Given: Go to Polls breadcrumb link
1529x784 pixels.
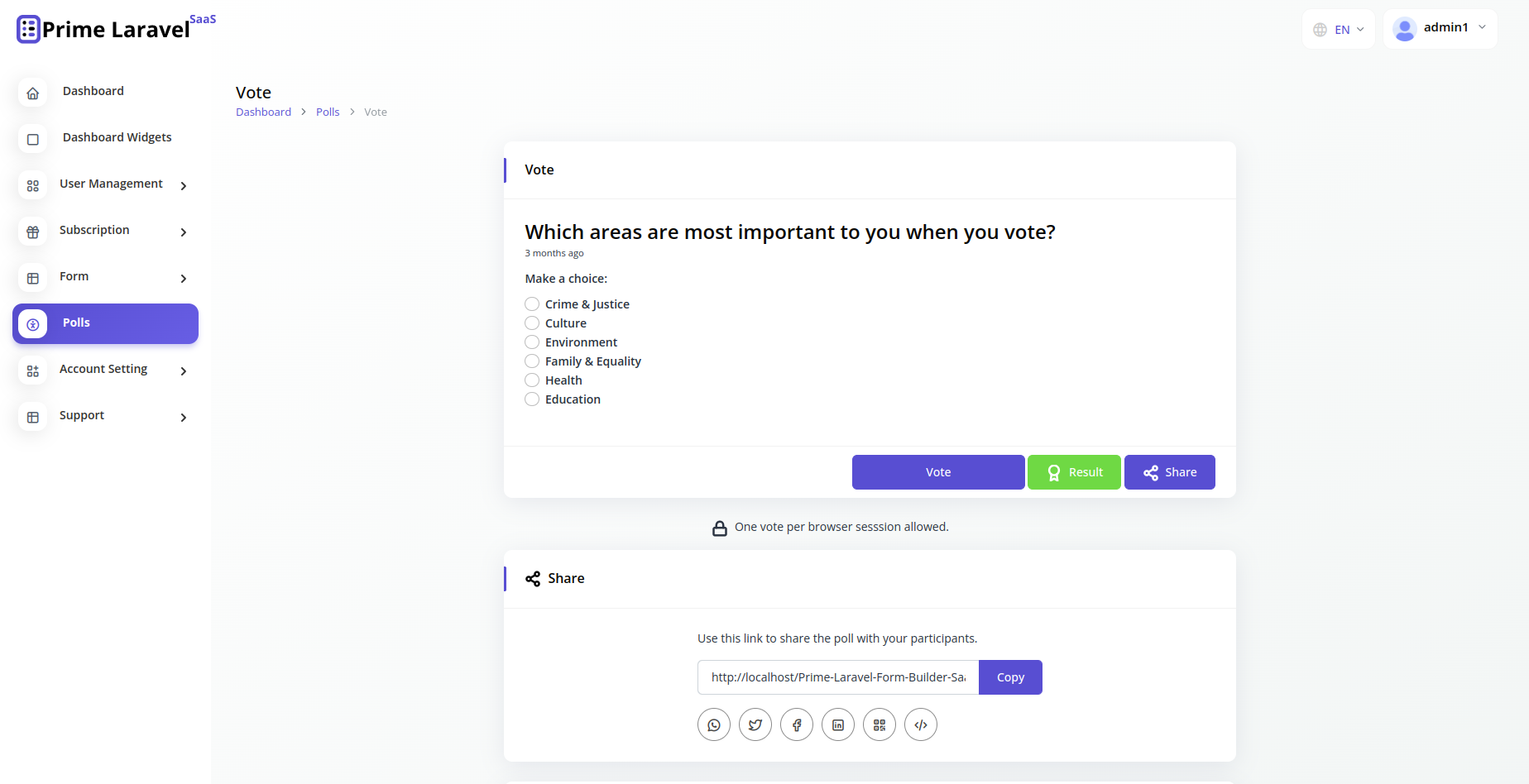Looking at the screenshot, I should [328, 112].
